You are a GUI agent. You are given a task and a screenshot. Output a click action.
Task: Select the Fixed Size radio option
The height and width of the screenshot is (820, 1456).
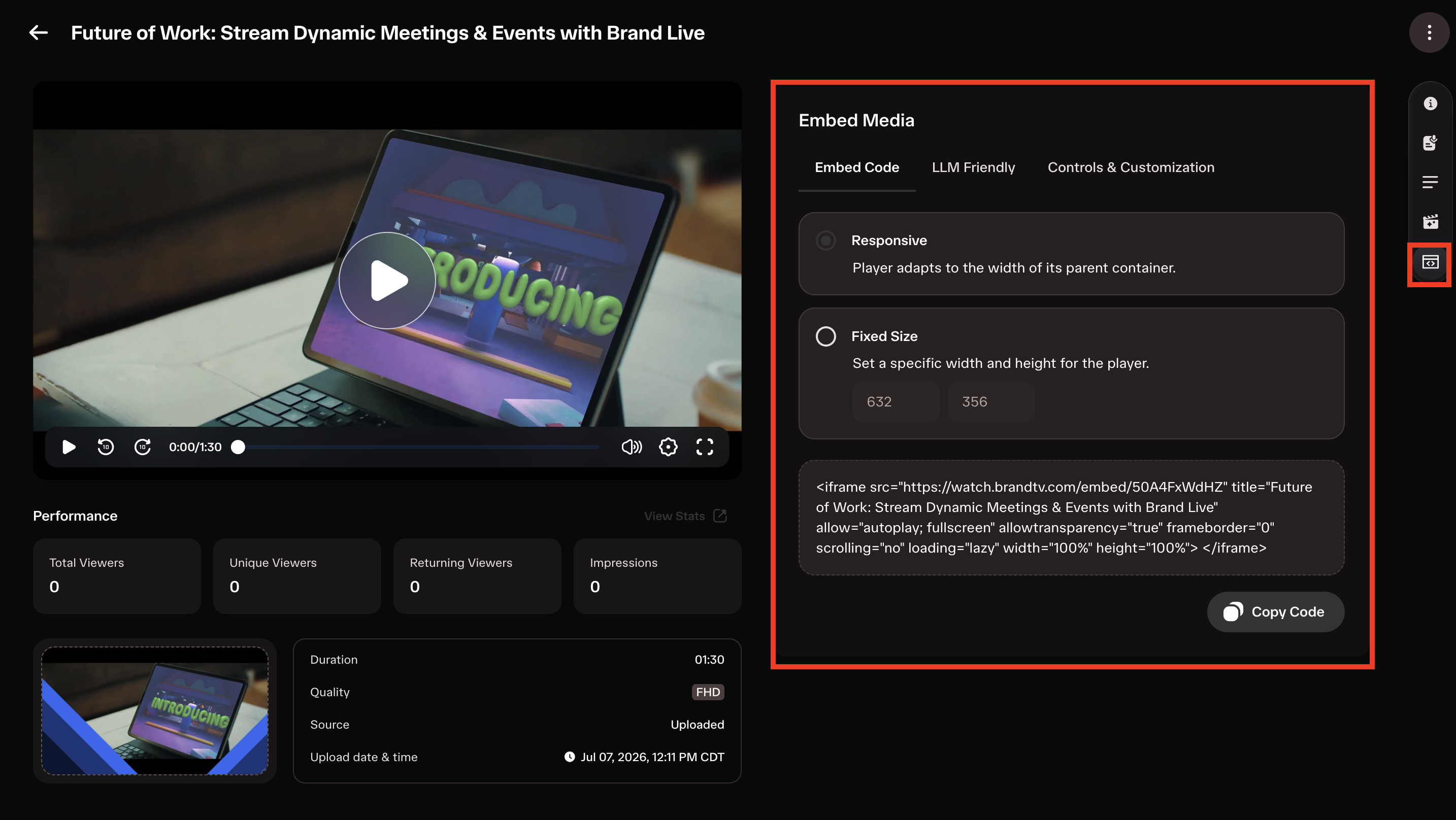pyautogui.click(x=825, y=336)
